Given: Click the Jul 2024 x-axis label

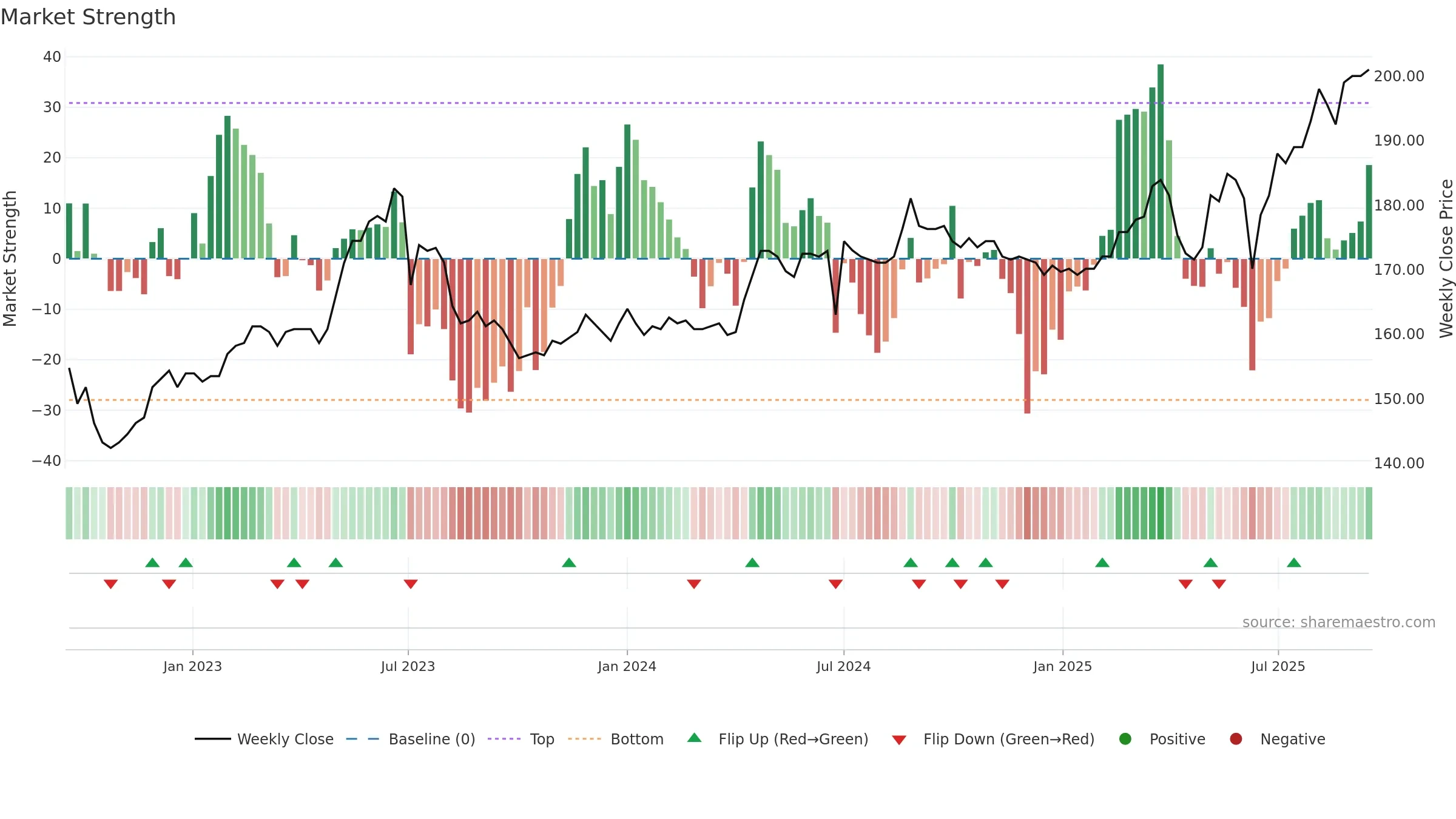Looking at the screenshot, I should (x=843, y=667).
